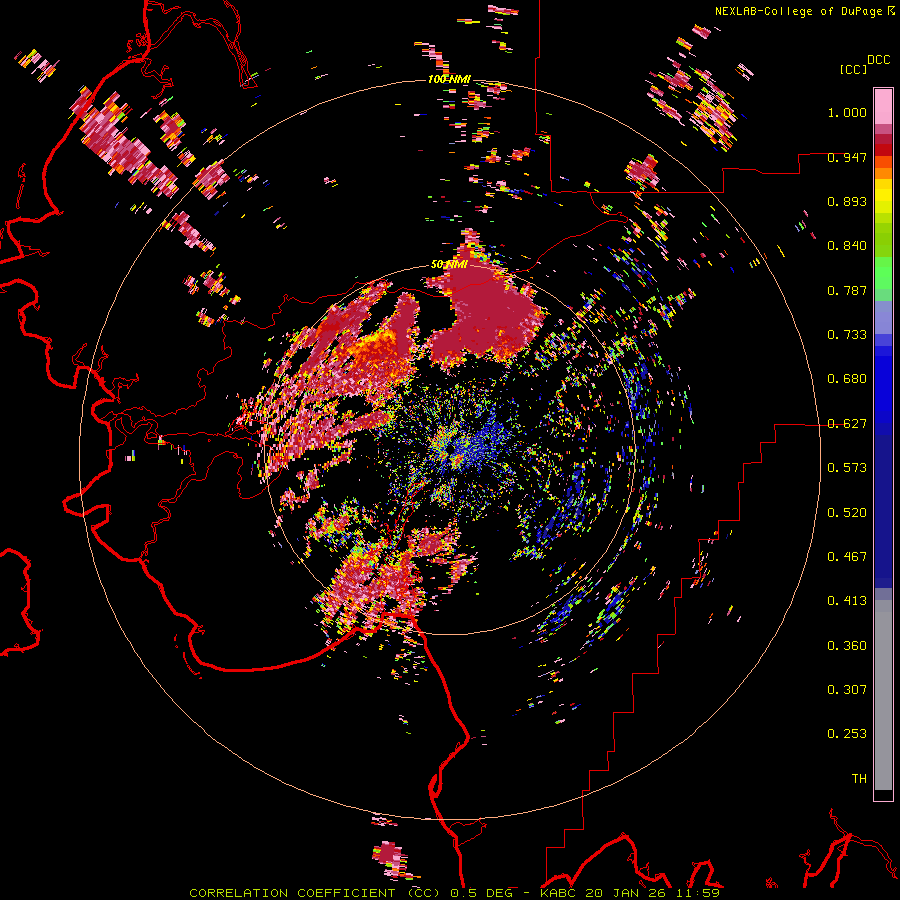The width and height of the screenshot is (900, 900).
Task: Click the 0.840 legend value
Action: (847, 246)
